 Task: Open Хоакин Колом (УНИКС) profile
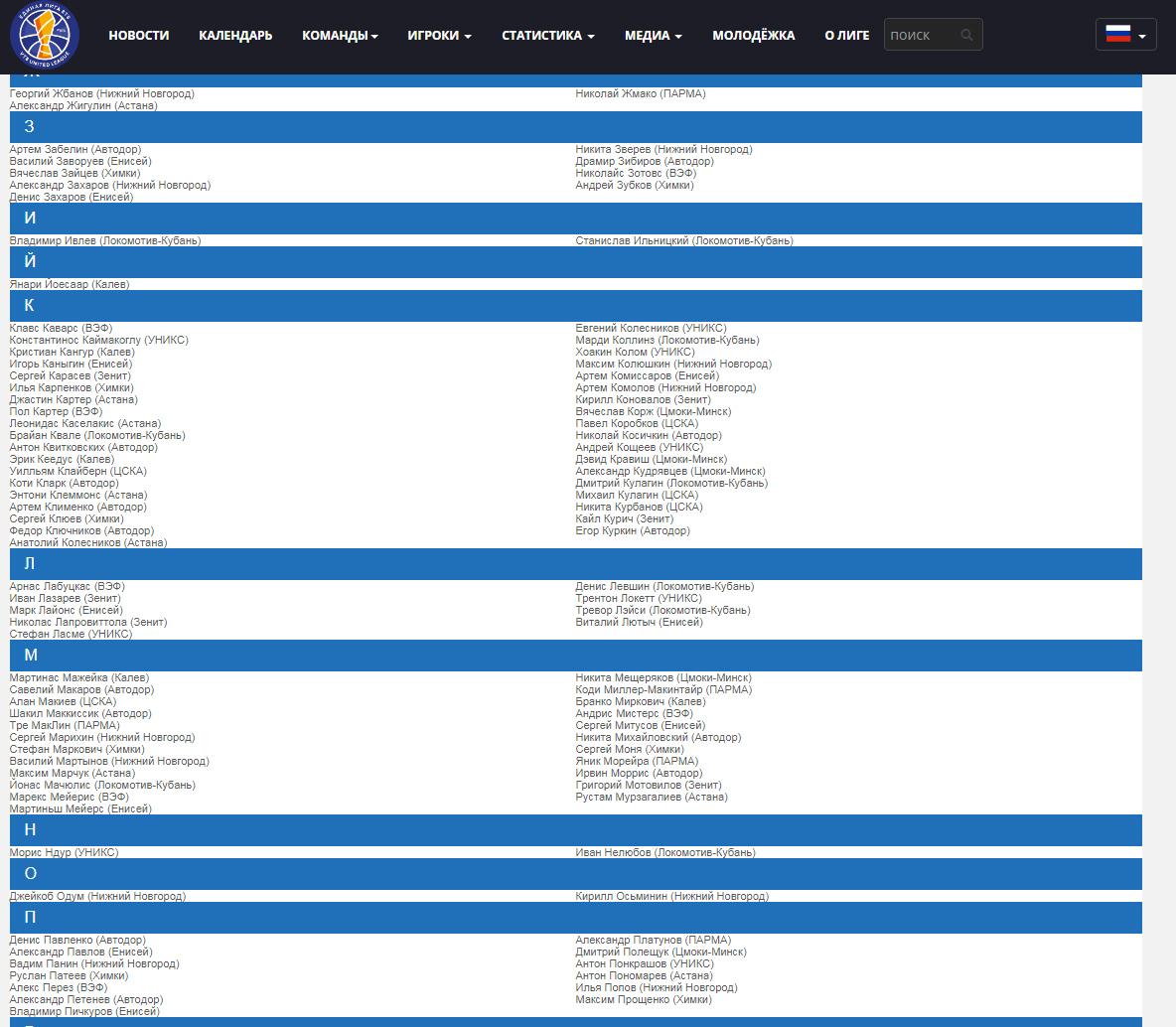click(x=636, y=352)
